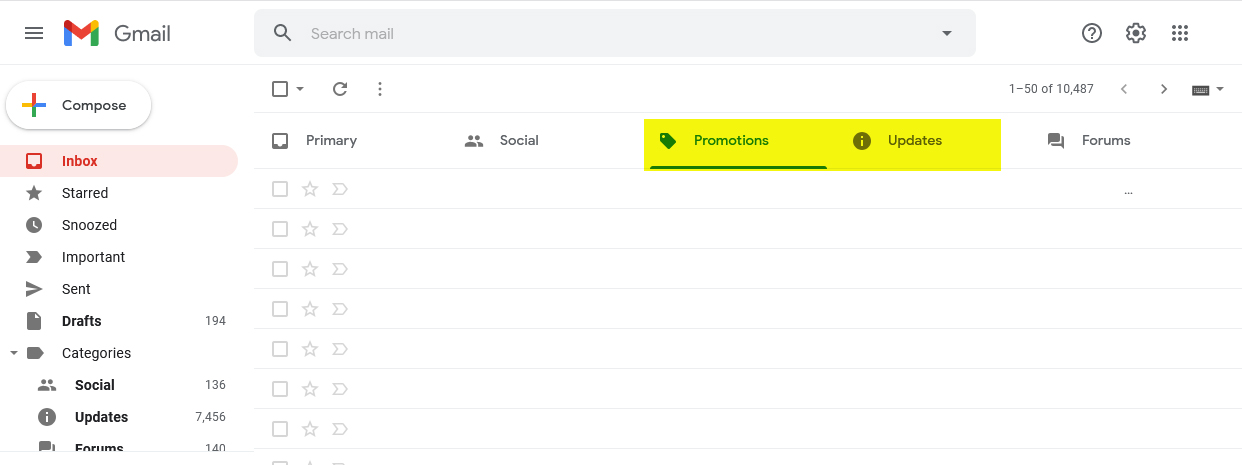This screenshot has width=1242, height=465.
Task: Star the second email row
Action: (310, 229)
